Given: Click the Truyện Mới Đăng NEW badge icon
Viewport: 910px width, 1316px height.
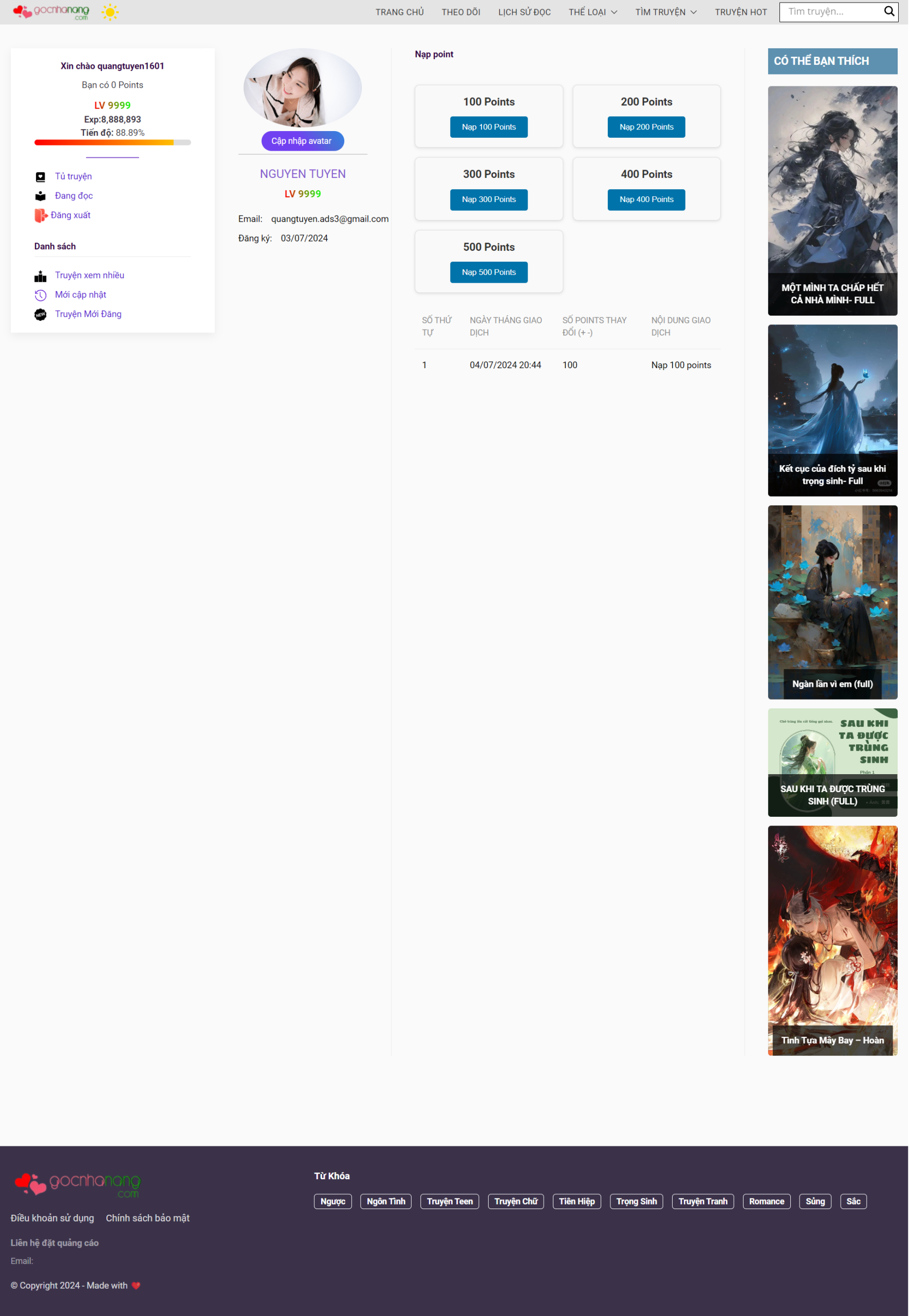Looking at the screenshot, I should 41,315.
